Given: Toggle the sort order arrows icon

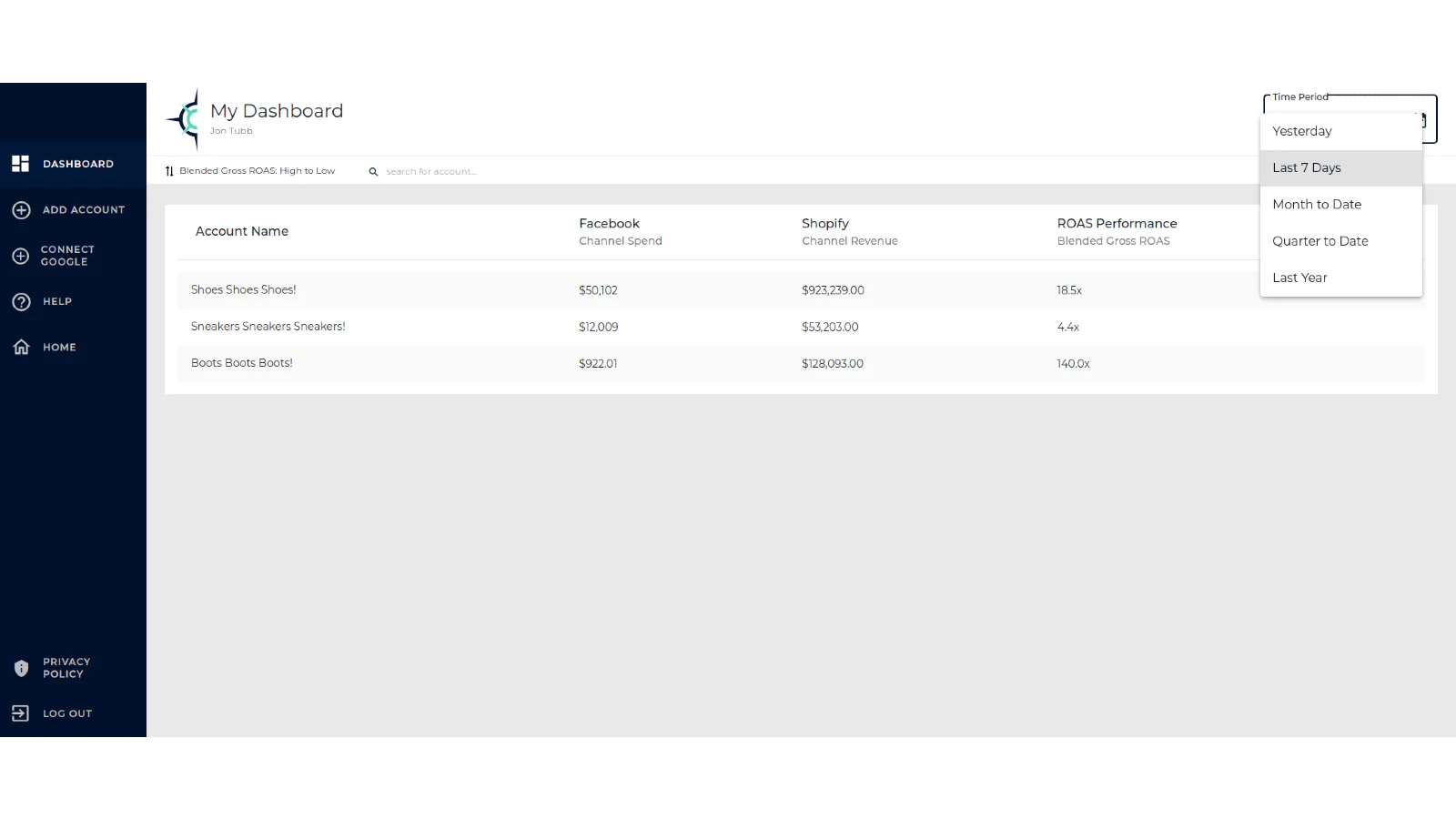Looking at the screenshot, I should (x=169, y=171).
